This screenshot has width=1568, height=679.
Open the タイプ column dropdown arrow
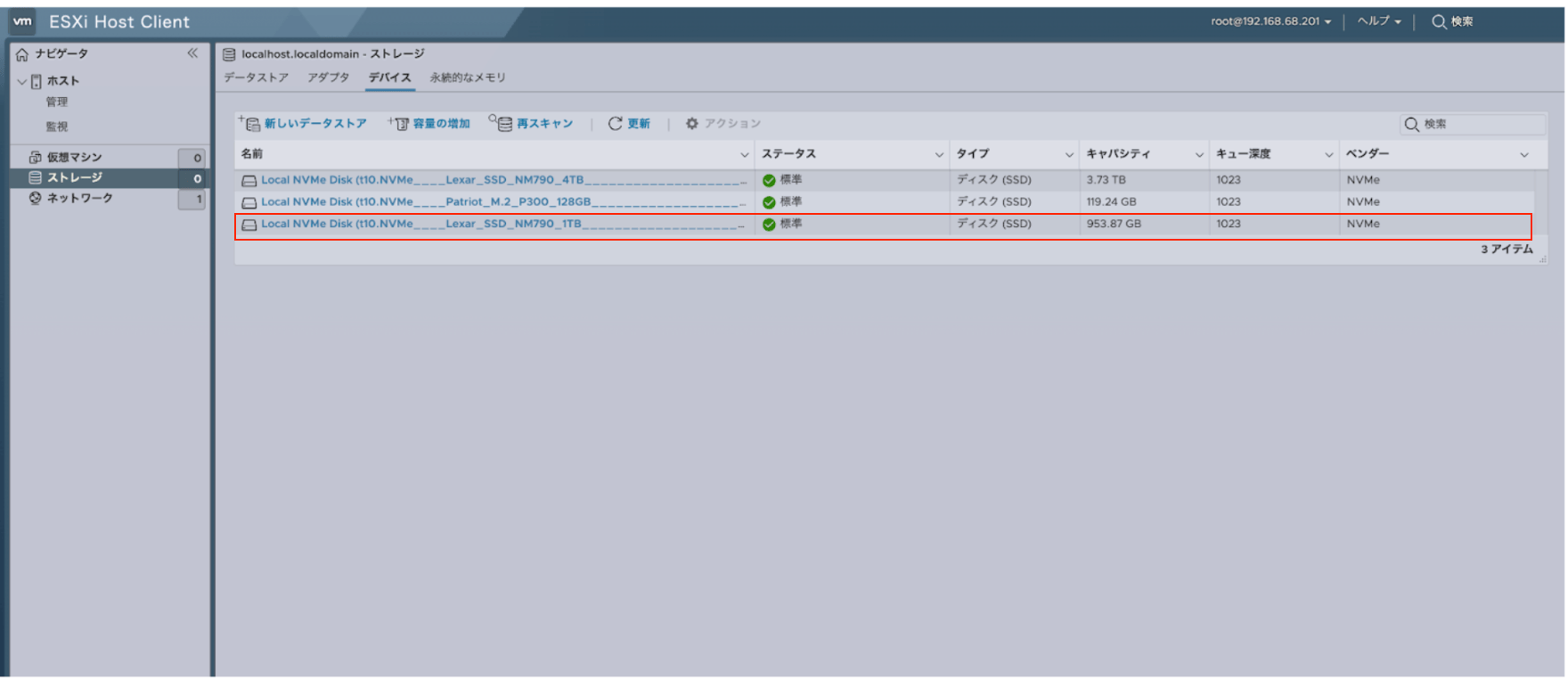(x=1069, y=155)
